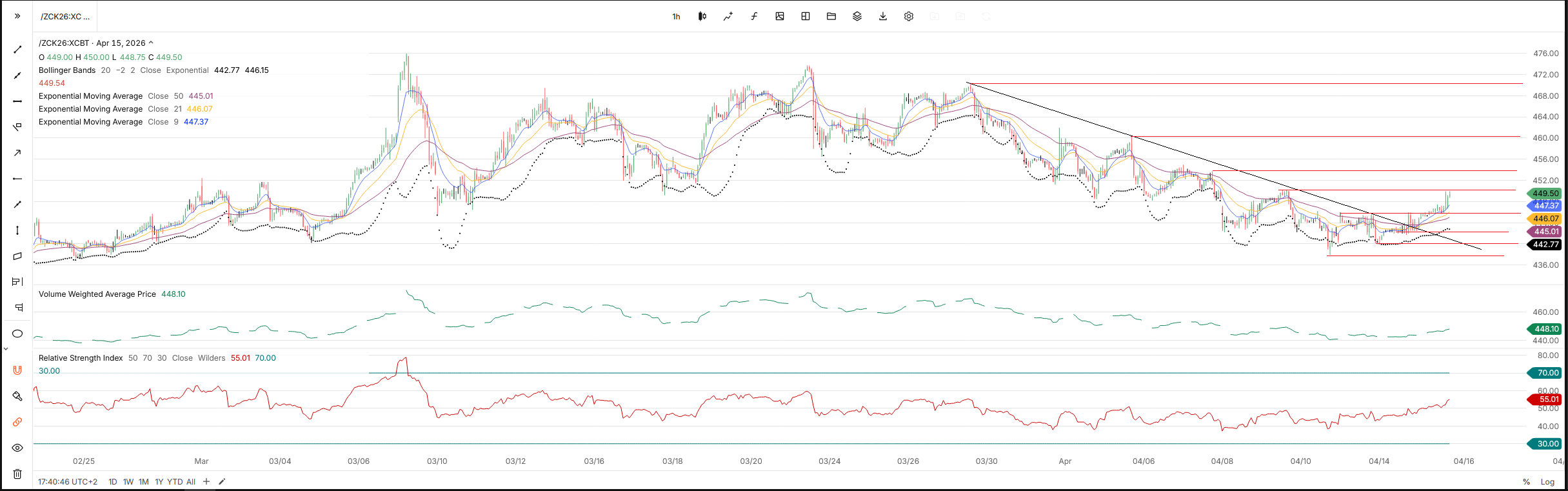Show the All time range
1568x491 pixels.
(191, 482)
